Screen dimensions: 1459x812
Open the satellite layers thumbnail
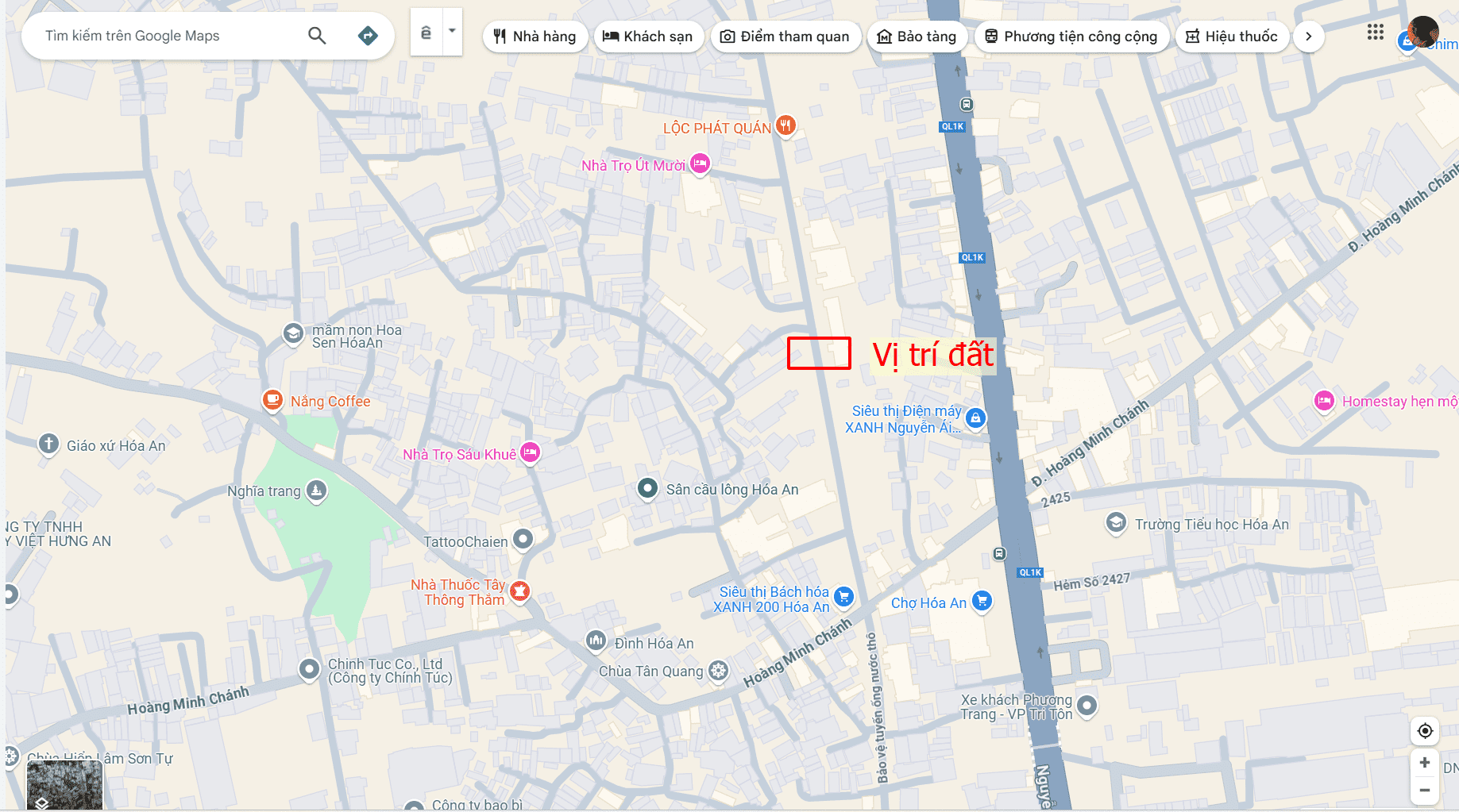click(64, 785)
